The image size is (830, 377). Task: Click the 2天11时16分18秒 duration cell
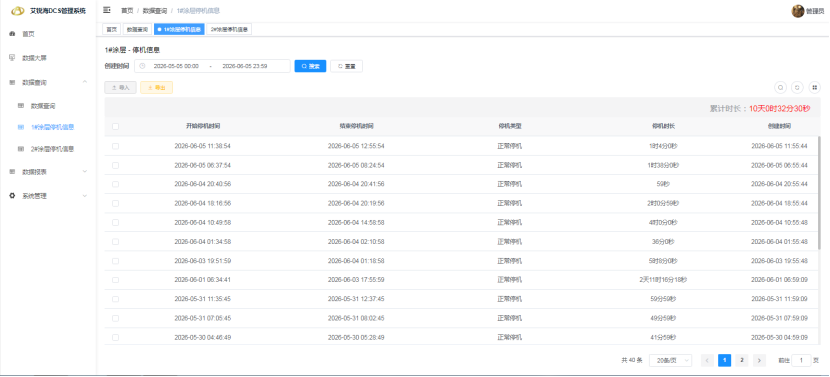tap(663, 280)
